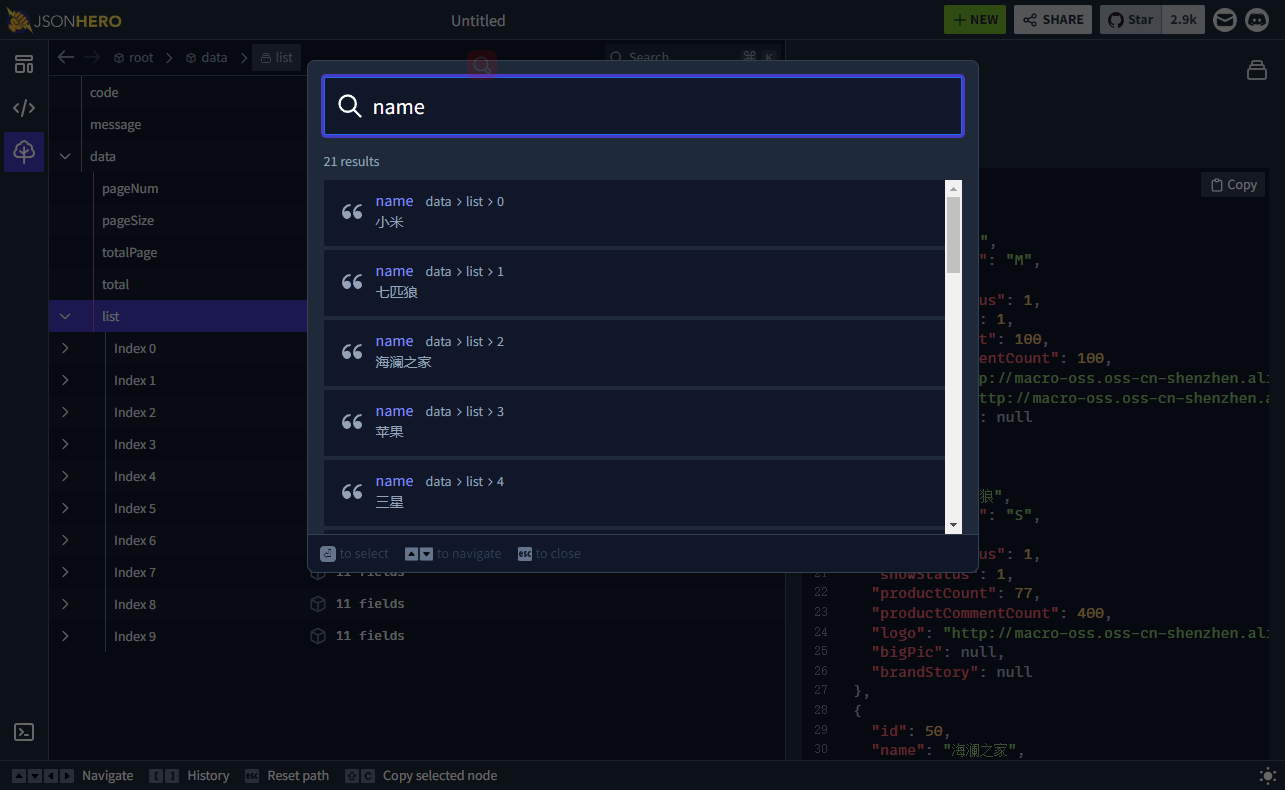Copy the JSON using Copy button
The height and width of the screenshot is (790, 1285).
[x=1233, y=185]
